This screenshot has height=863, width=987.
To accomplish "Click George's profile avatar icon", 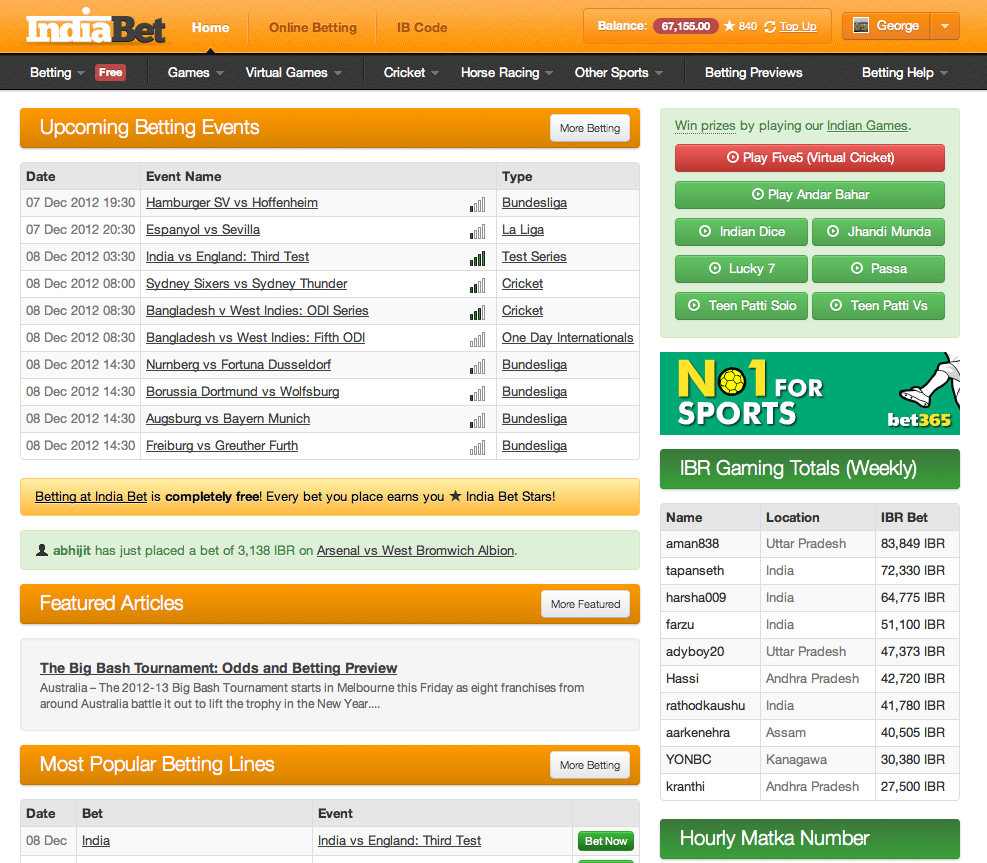I will tap(861, 26).
